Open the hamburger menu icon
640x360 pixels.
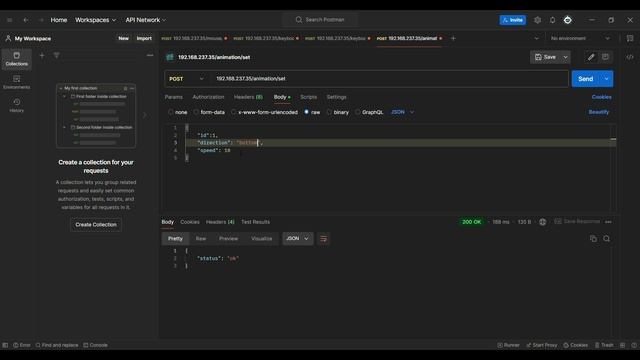pos(9,20)
